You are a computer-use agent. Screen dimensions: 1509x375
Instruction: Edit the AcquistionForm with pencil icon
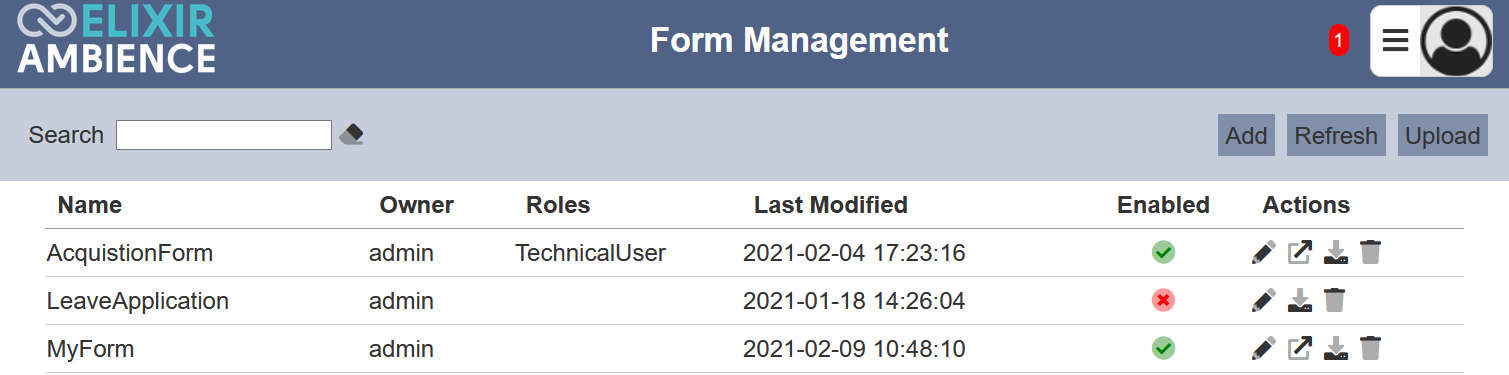[x=1264, y=253]
